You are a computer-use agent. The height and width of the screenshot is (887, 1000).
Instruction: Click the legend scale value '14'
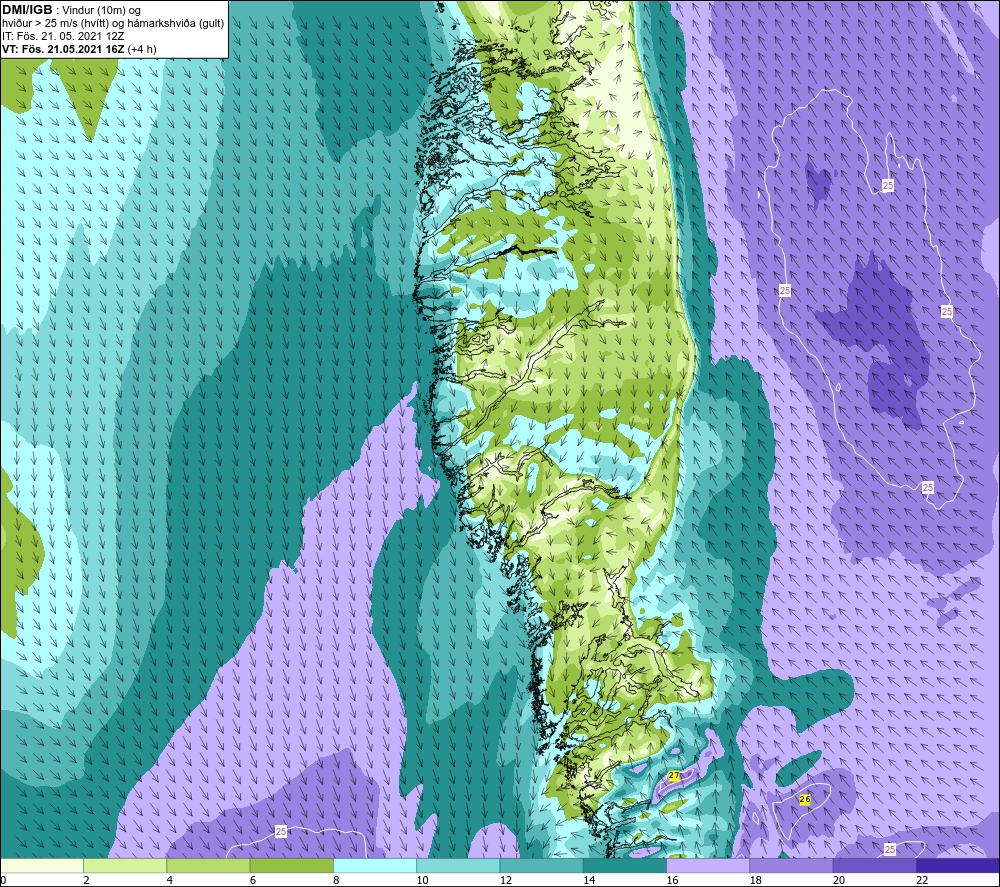coord(589,880)
